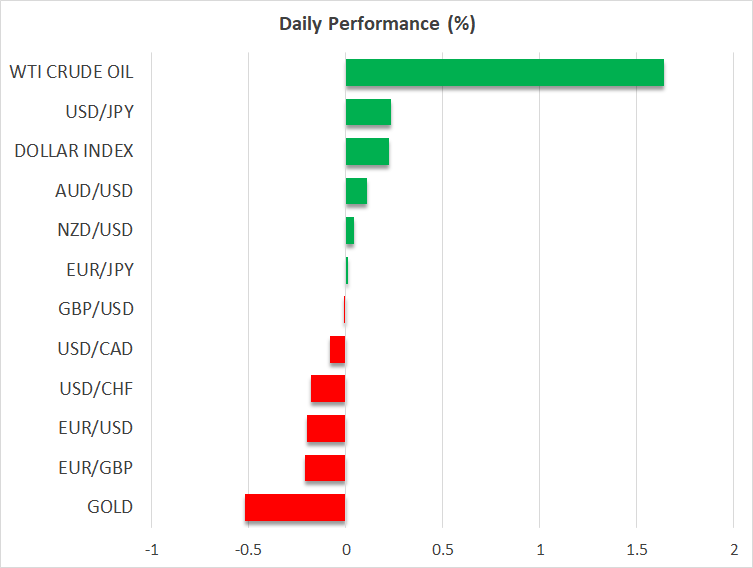Select the NZD/USD small green bar

350,231
